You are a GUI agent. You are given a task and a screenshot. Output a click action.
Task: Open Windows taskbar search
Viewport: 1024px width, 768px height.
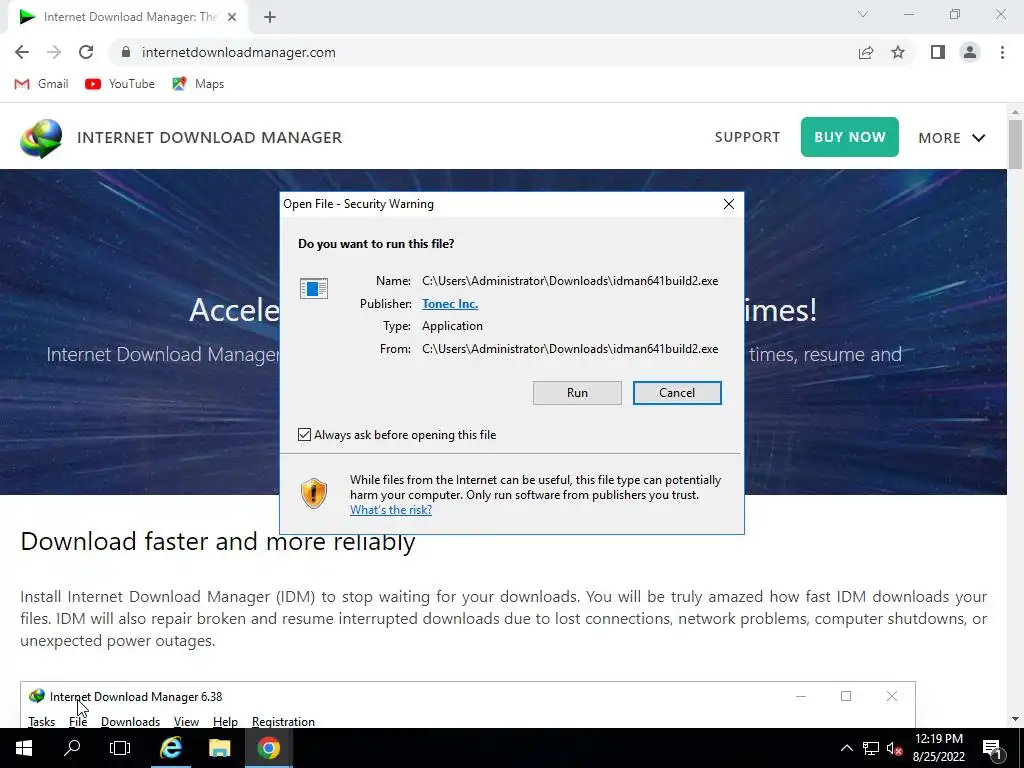72,748
